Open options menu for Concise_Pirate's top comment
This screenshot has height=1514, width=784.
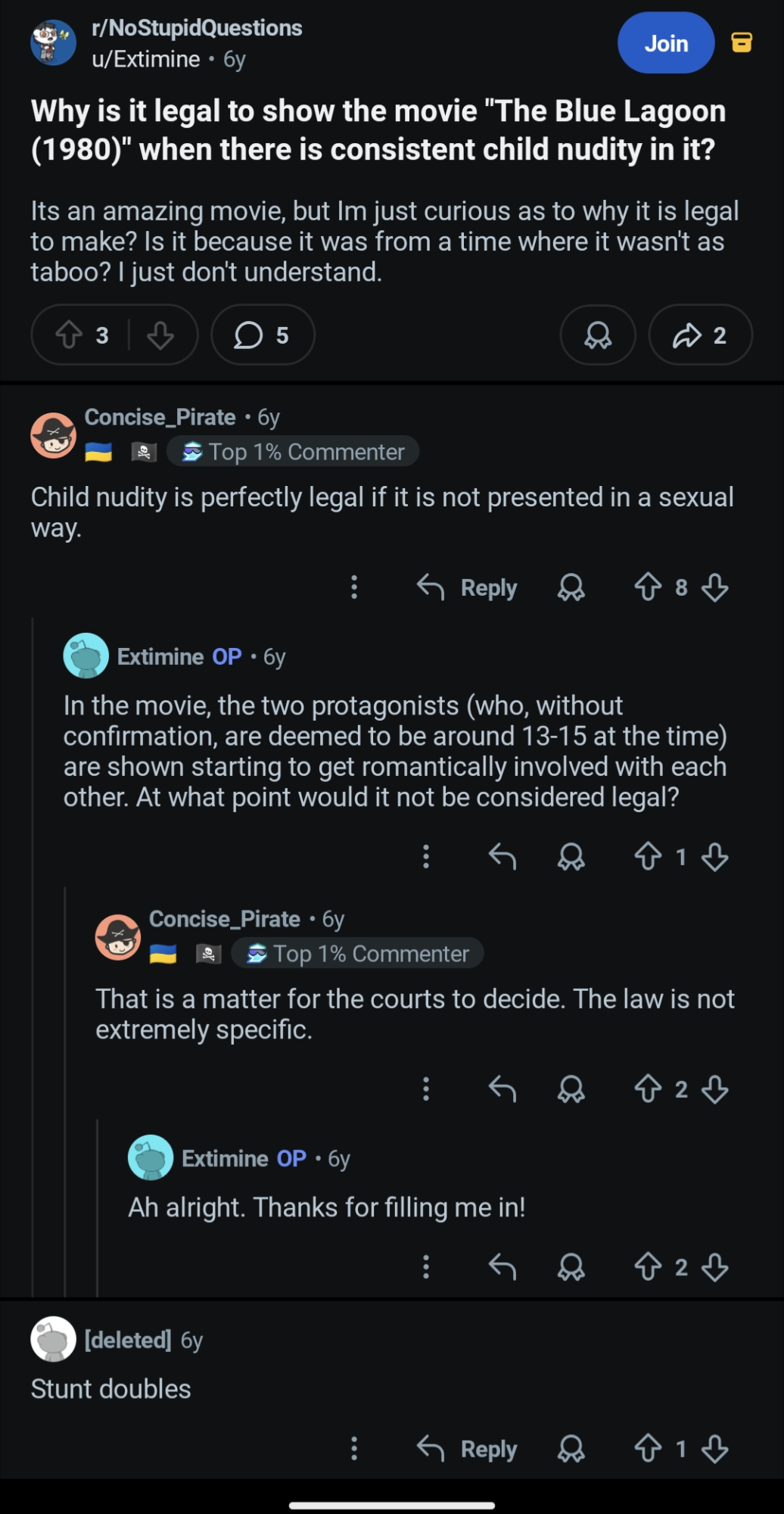point(354,587)
